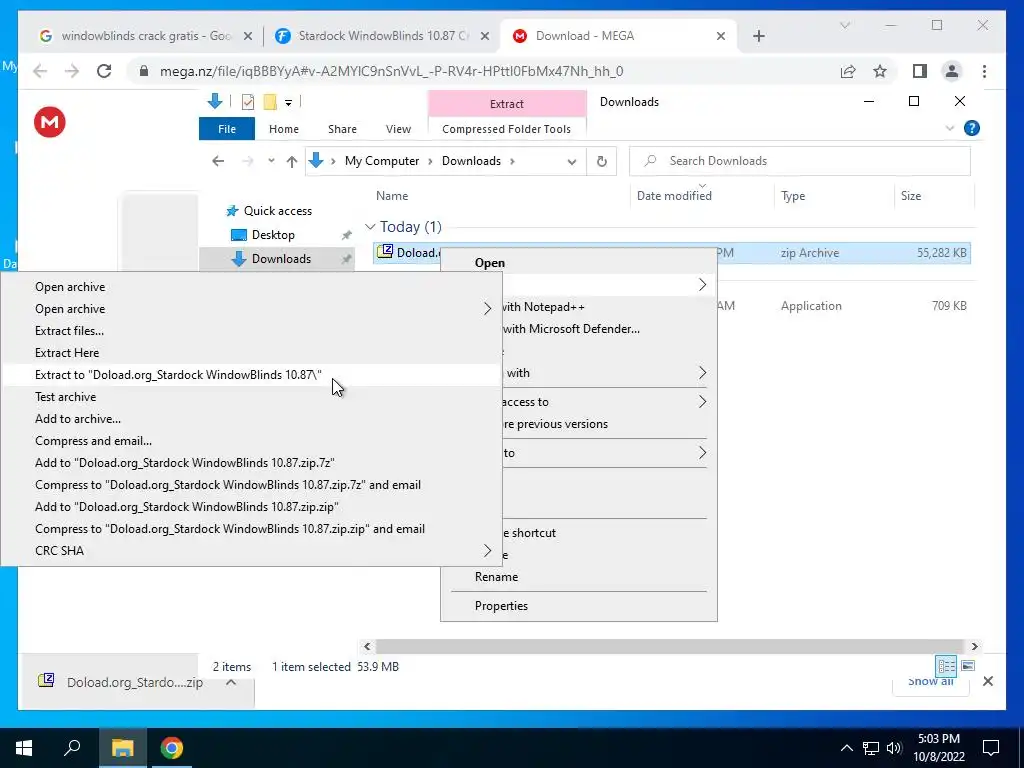Open options for downloaded zip chevron
Image resolution: width=1024 pixels, height=768 pixels.
click(x=231, y=682)
